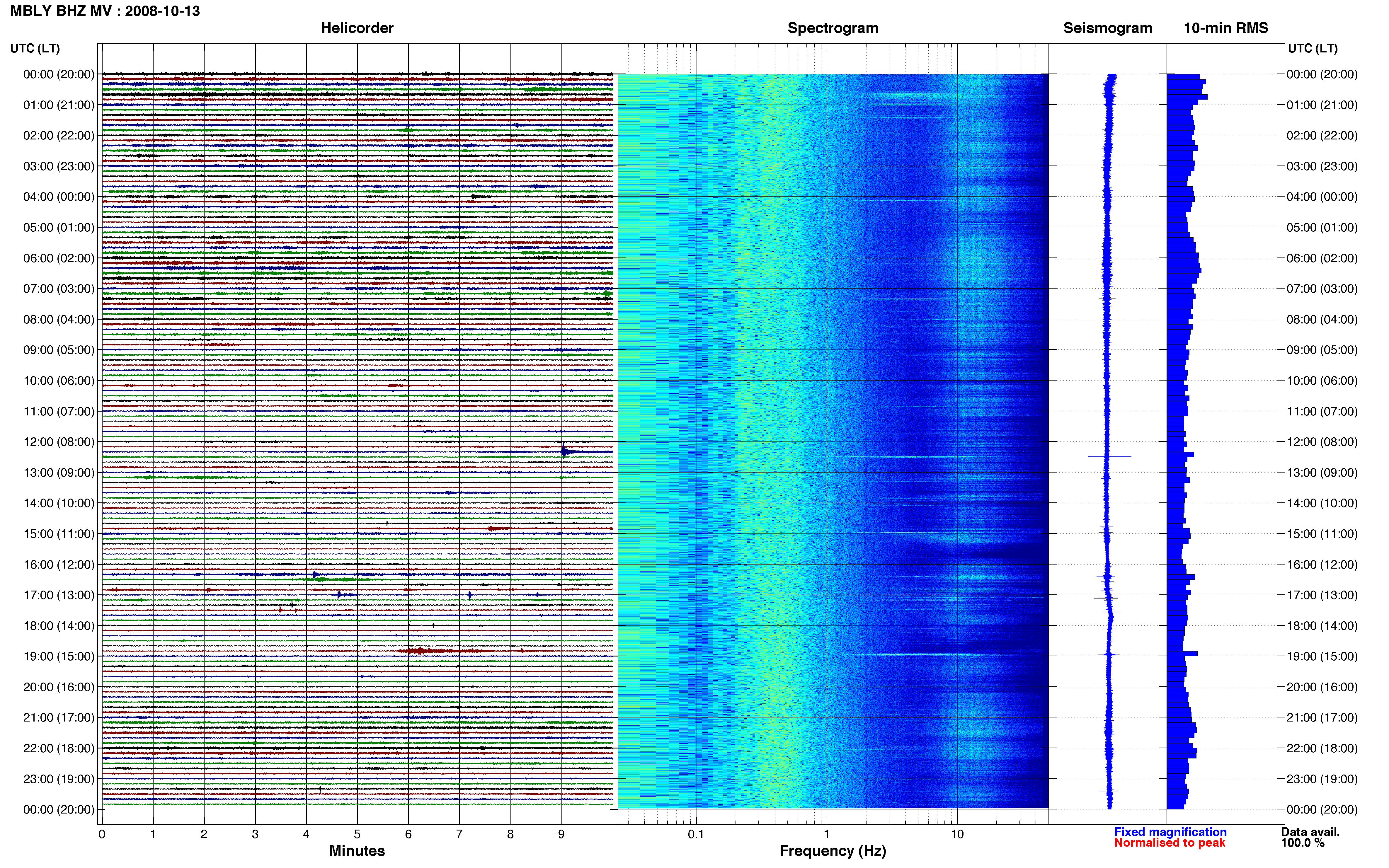Image resolution: width=1389 pixels, height=868 pixels.
Task: Click the left 'UTC (LT)' axis label
Action: [35, 48]
